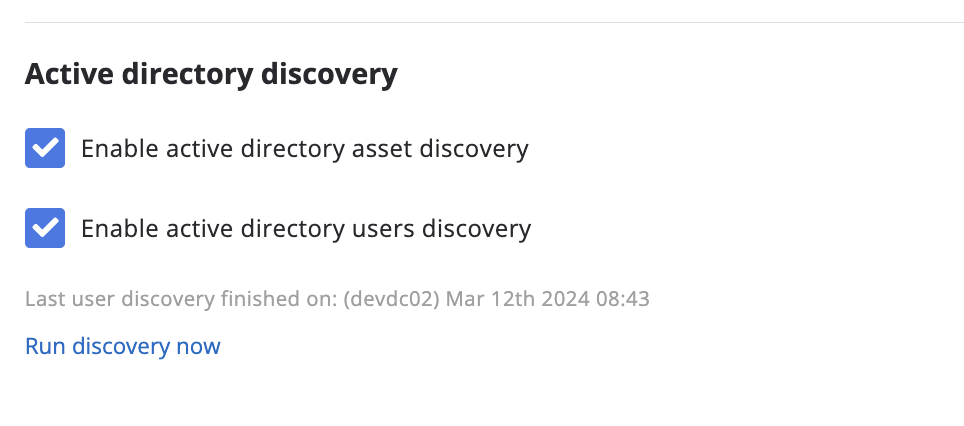Click the Run discovery now link

click(122, 346)
